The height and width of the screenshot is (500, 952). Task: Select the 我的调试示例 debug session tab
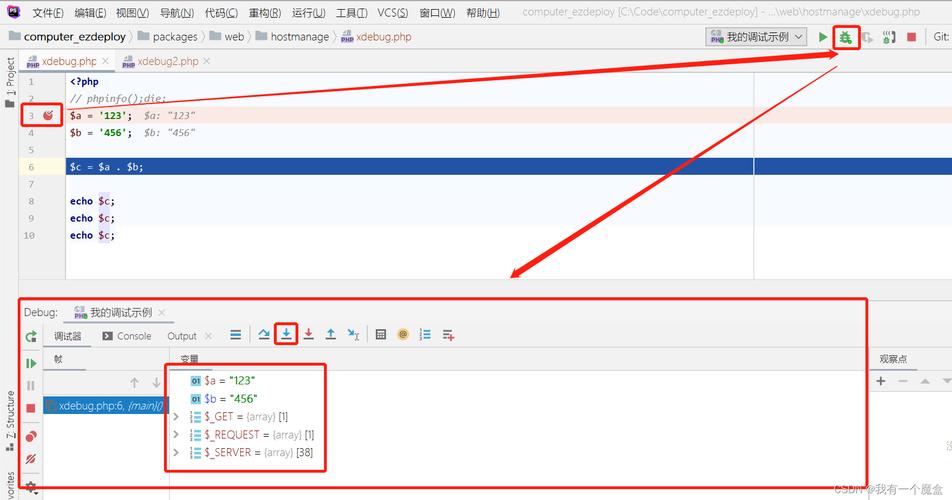114,312
